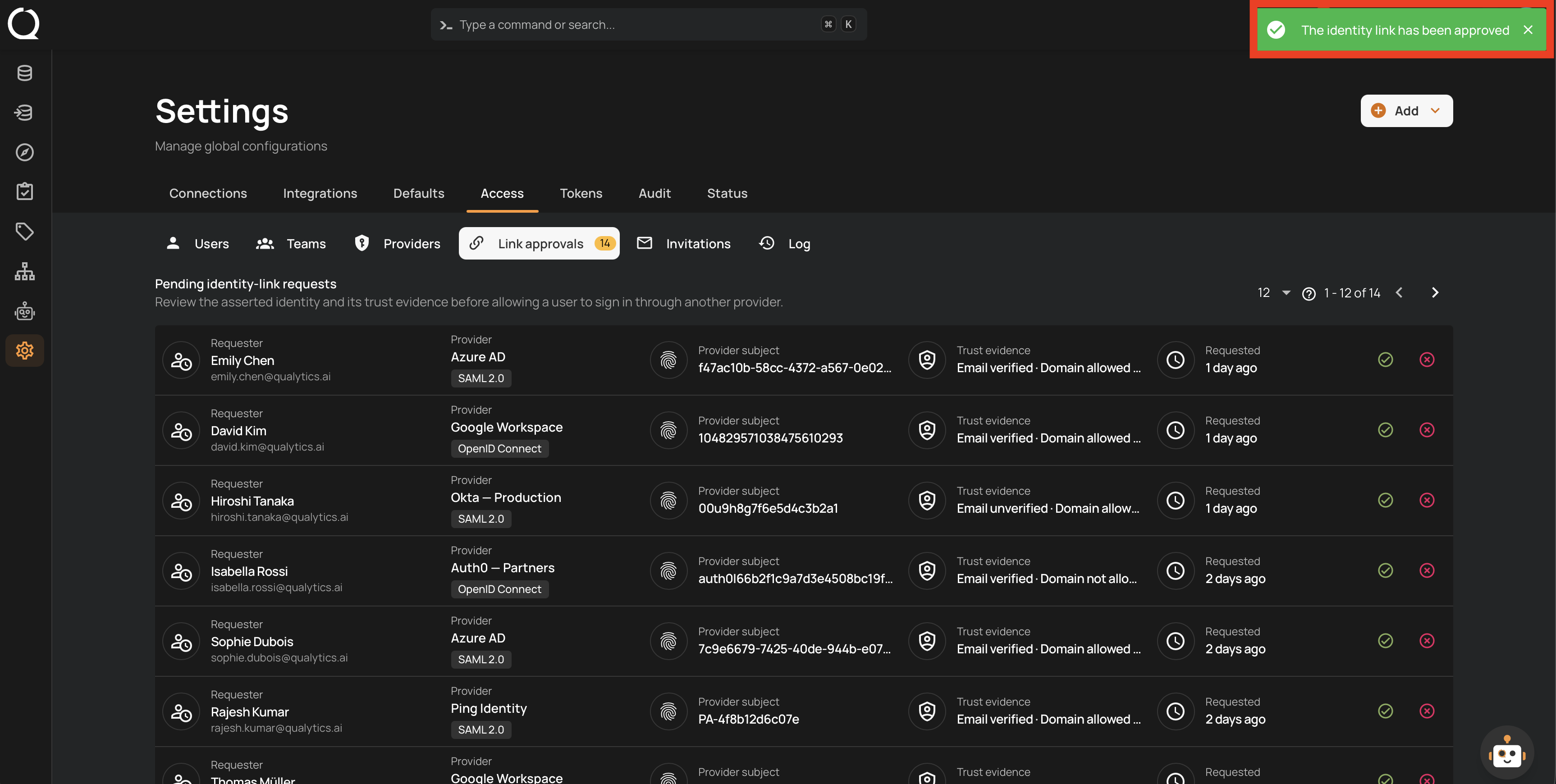The height and width of the screenshot is (784, 1556).
Task: Open the Providers sub-tab
Action: [398, 243]
